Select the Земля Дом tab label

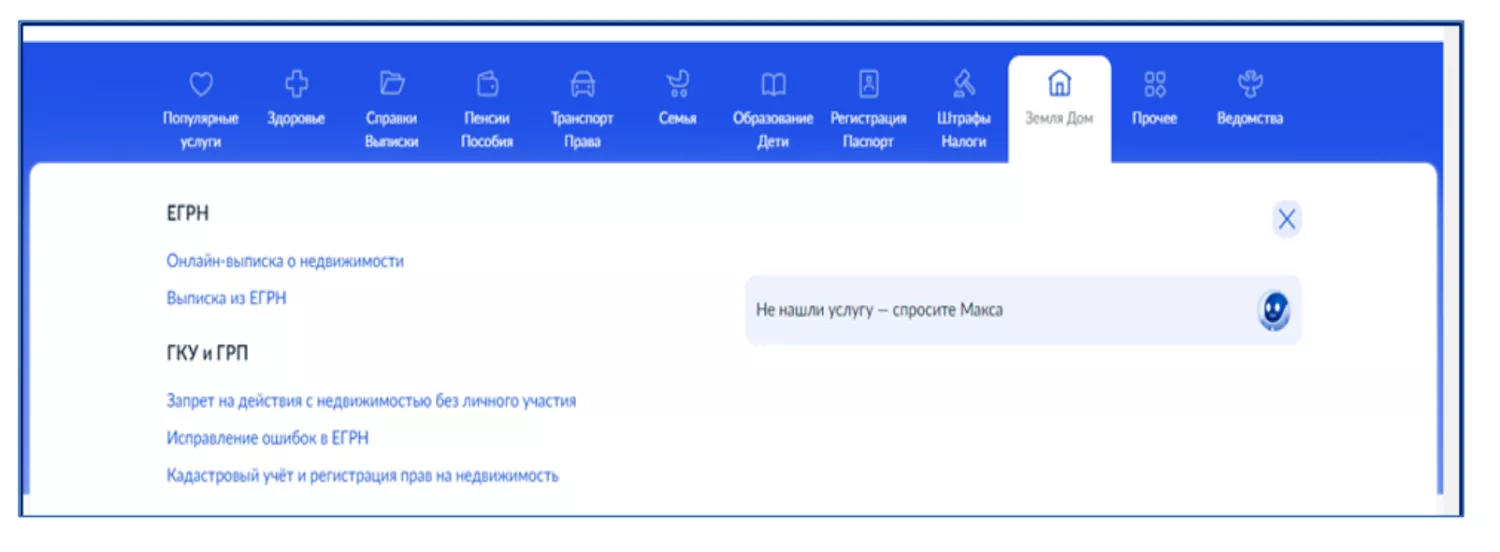coord(1059,118)
